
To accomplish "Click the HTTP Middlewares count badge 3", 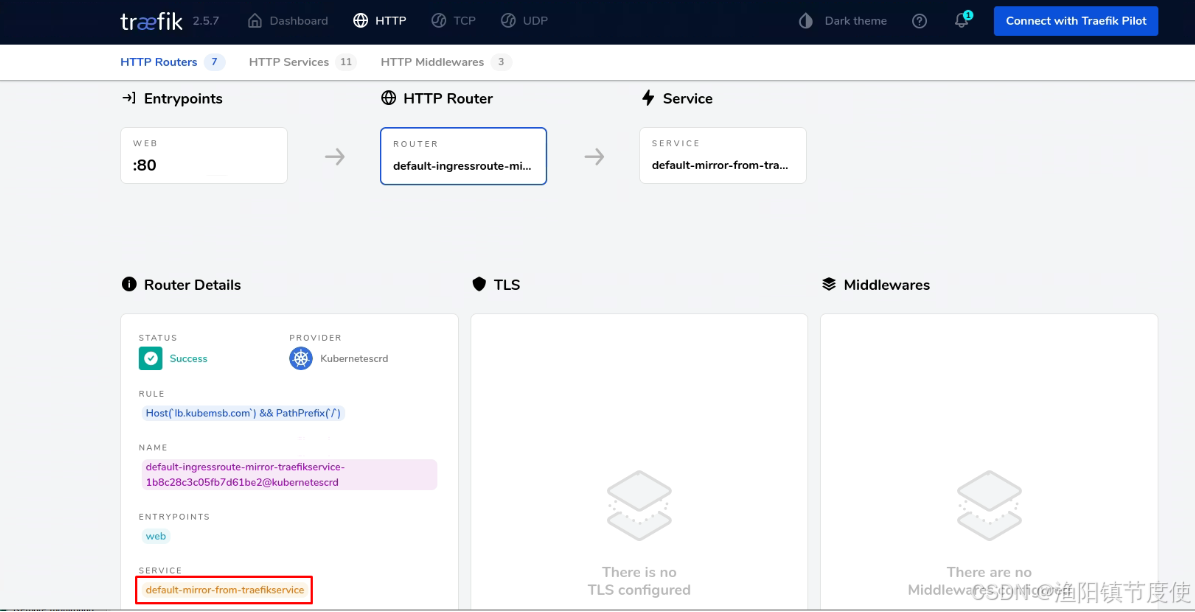I will click(x=501, y=62).
